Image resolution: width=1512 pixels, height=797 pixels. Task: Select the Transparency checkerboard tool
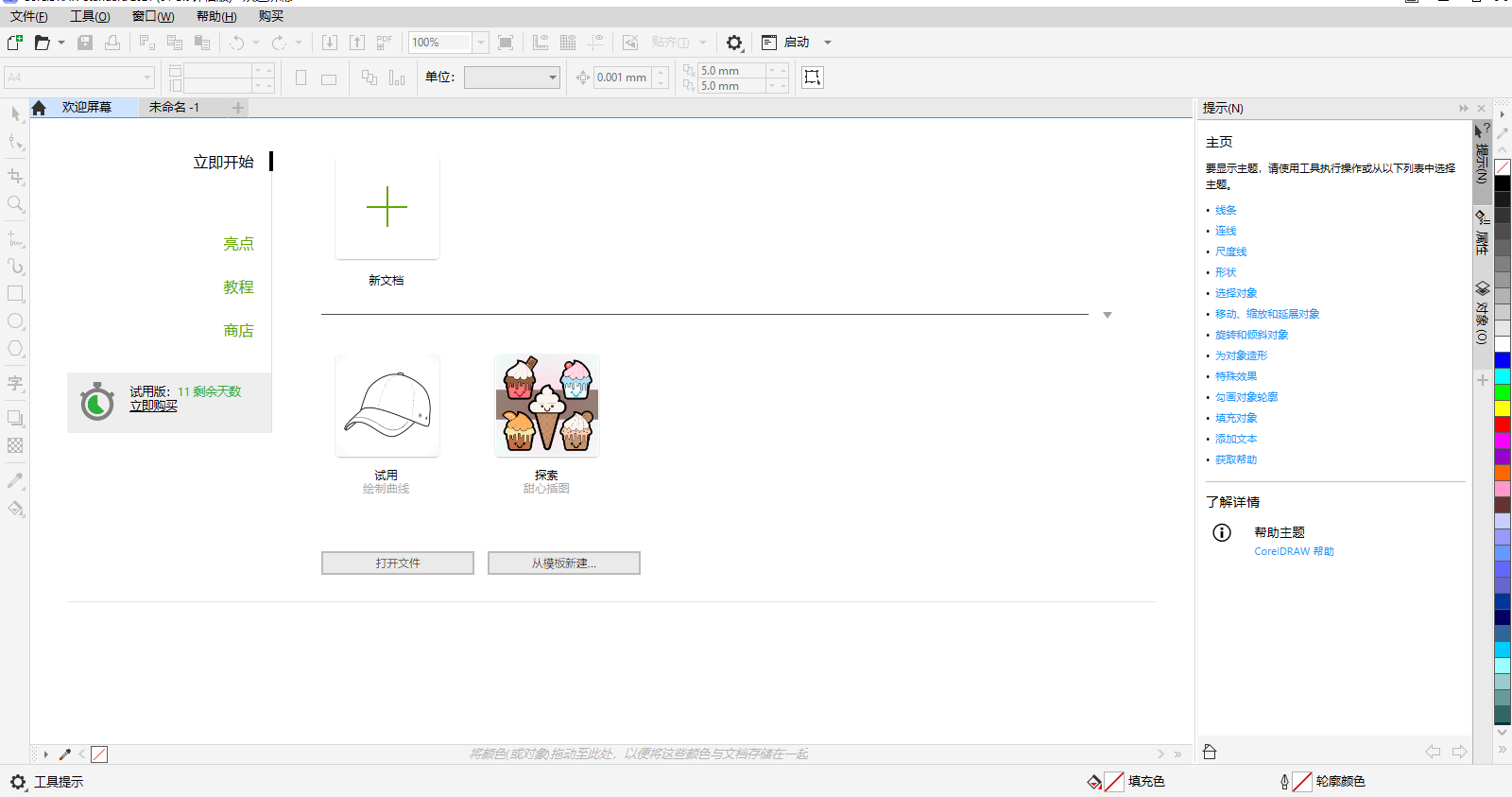click(16, 445)
